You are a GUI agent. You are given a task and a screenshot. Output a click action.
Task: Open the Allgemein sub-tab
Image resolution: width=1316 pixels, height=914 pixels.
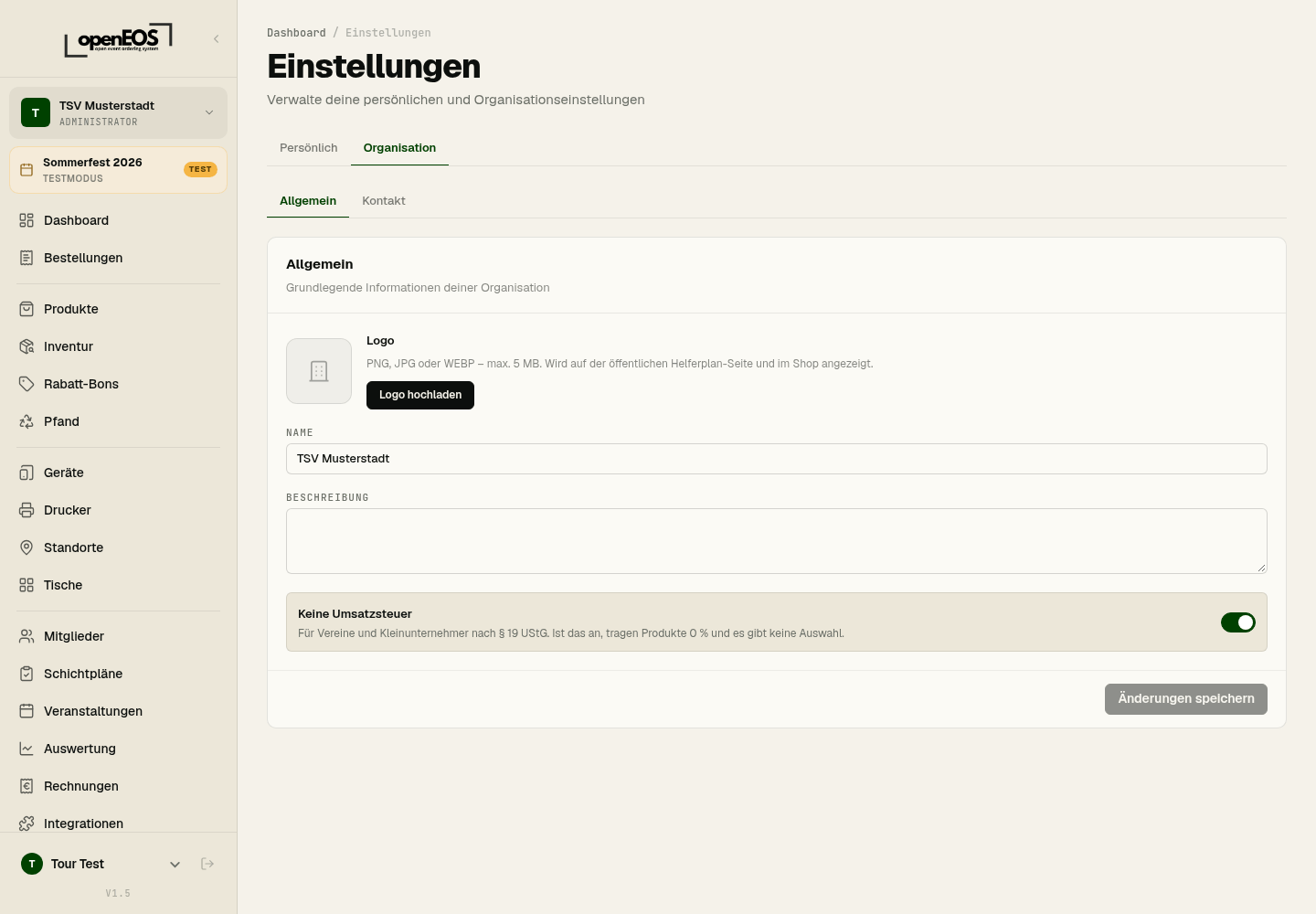[308, 201]
